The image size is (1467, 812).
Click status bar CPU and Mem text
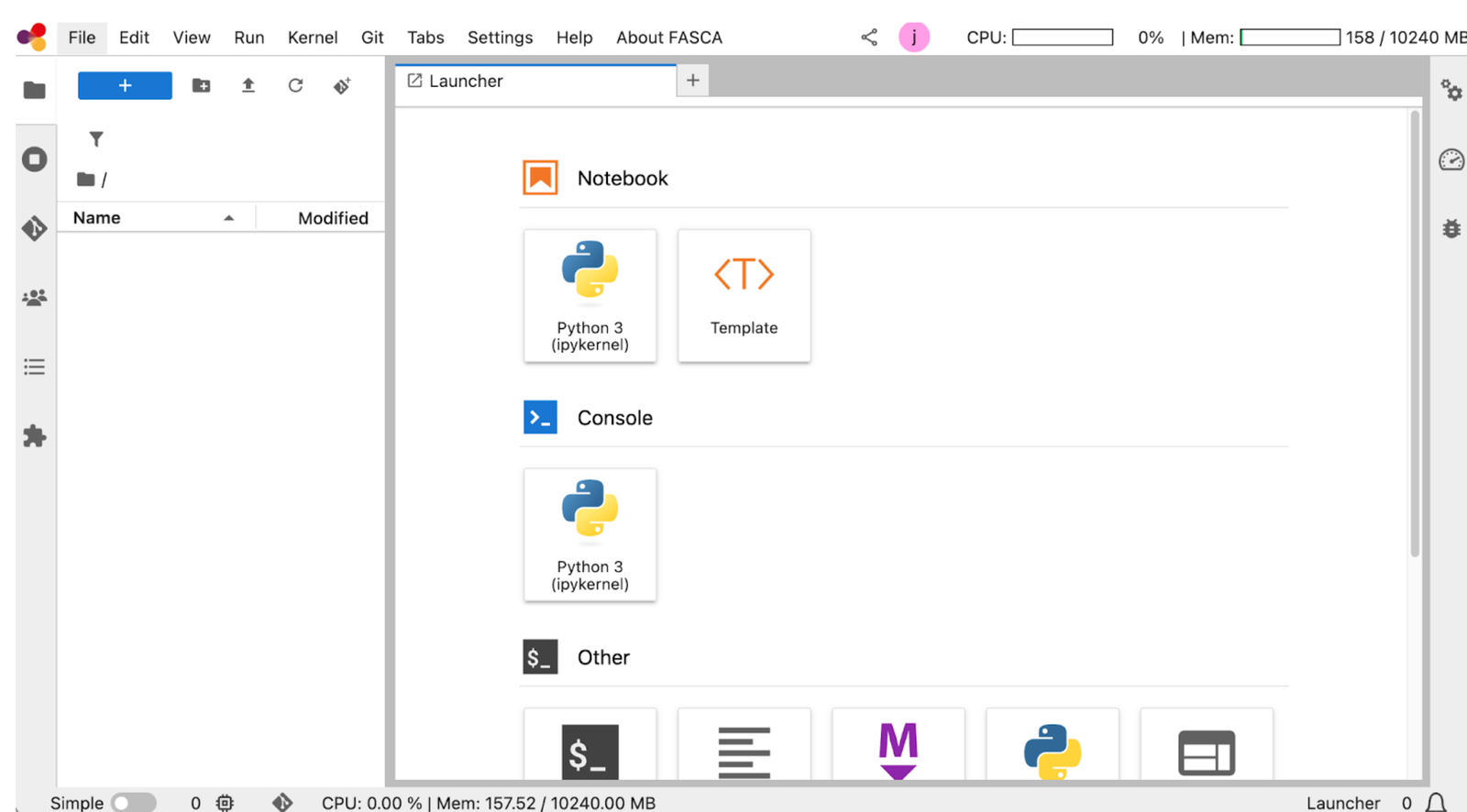(489, 803)
